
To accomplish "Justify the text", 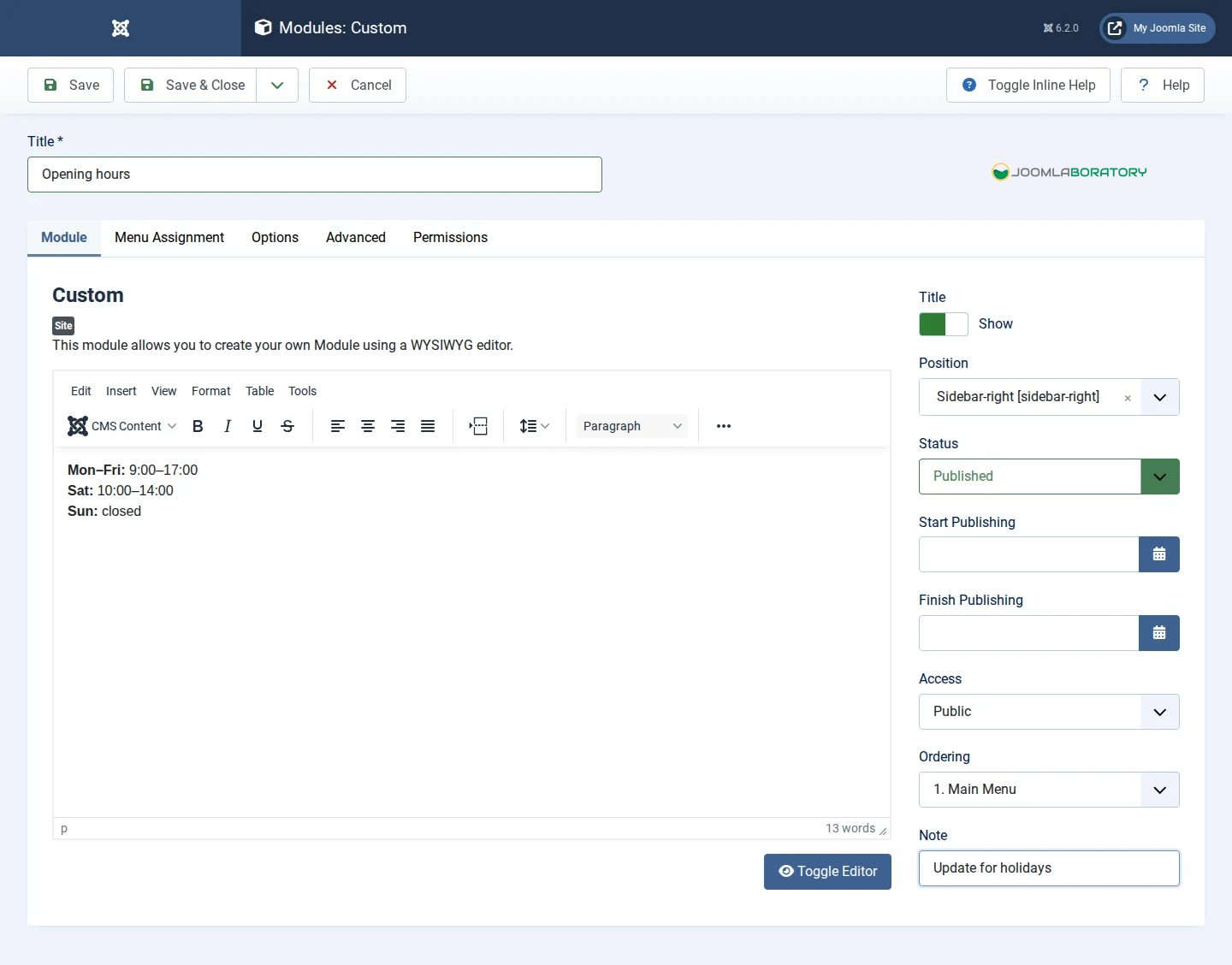I will [428, 426].
